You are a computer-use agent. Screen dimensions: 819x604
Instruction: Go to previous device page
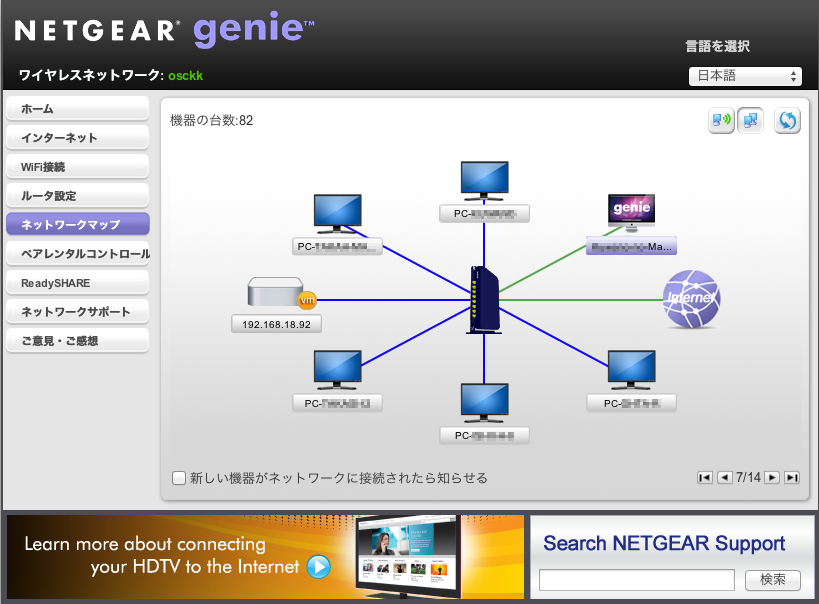tap(724, 478)
